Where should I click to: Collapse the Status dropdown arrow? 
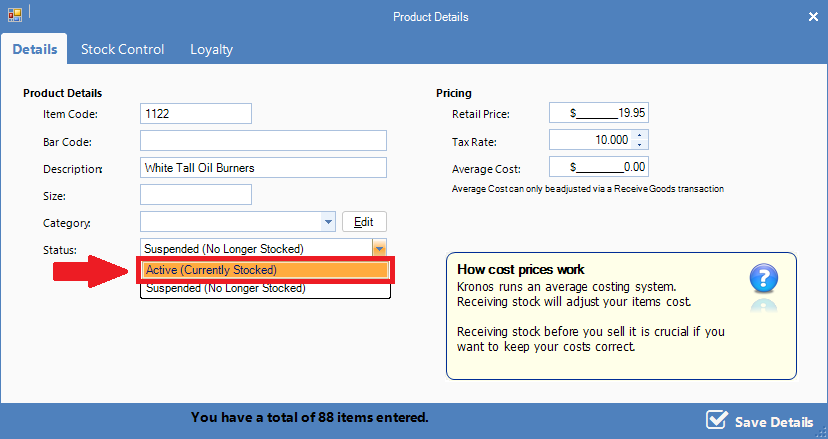(378, 249)
